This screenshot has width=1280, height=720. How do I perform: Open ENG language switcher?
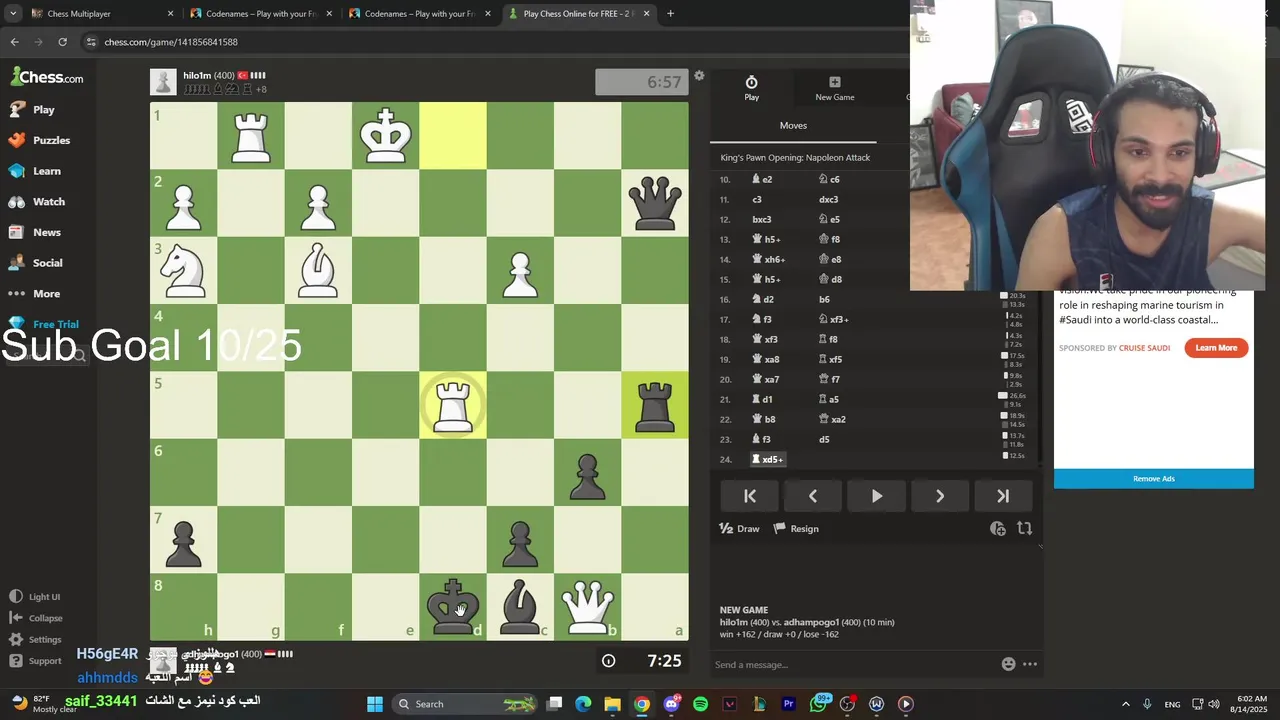coord(1172,704)
